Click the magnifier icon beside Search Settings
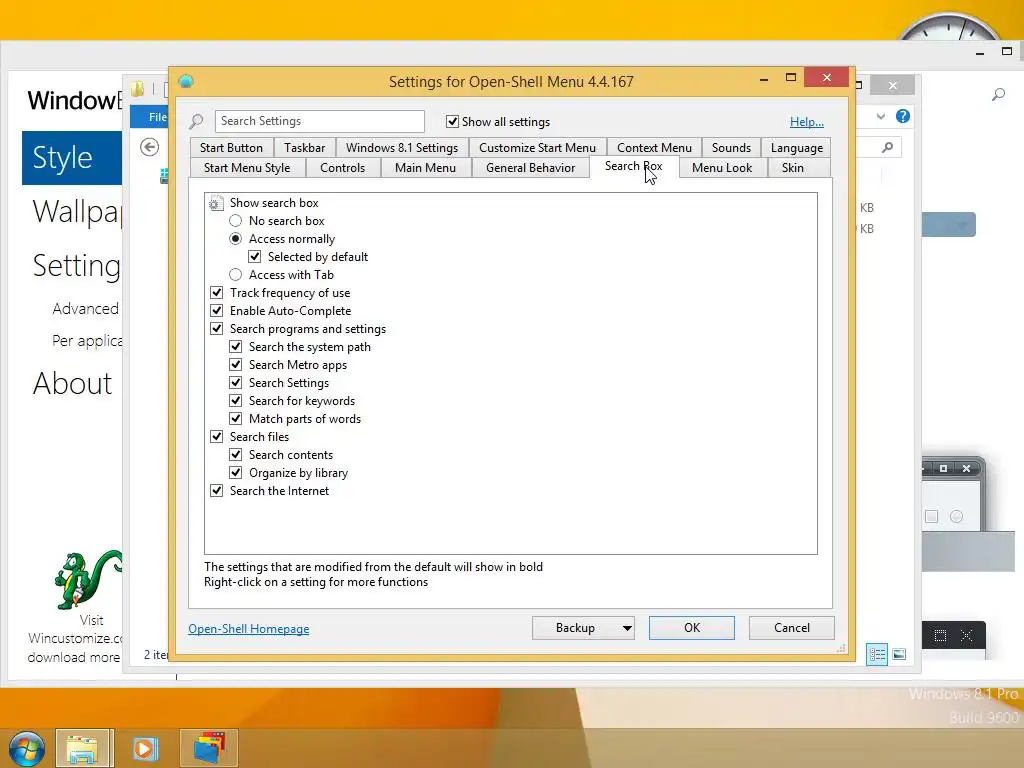The width and height of the screenshot is (1024, 768). coord(197,121)
